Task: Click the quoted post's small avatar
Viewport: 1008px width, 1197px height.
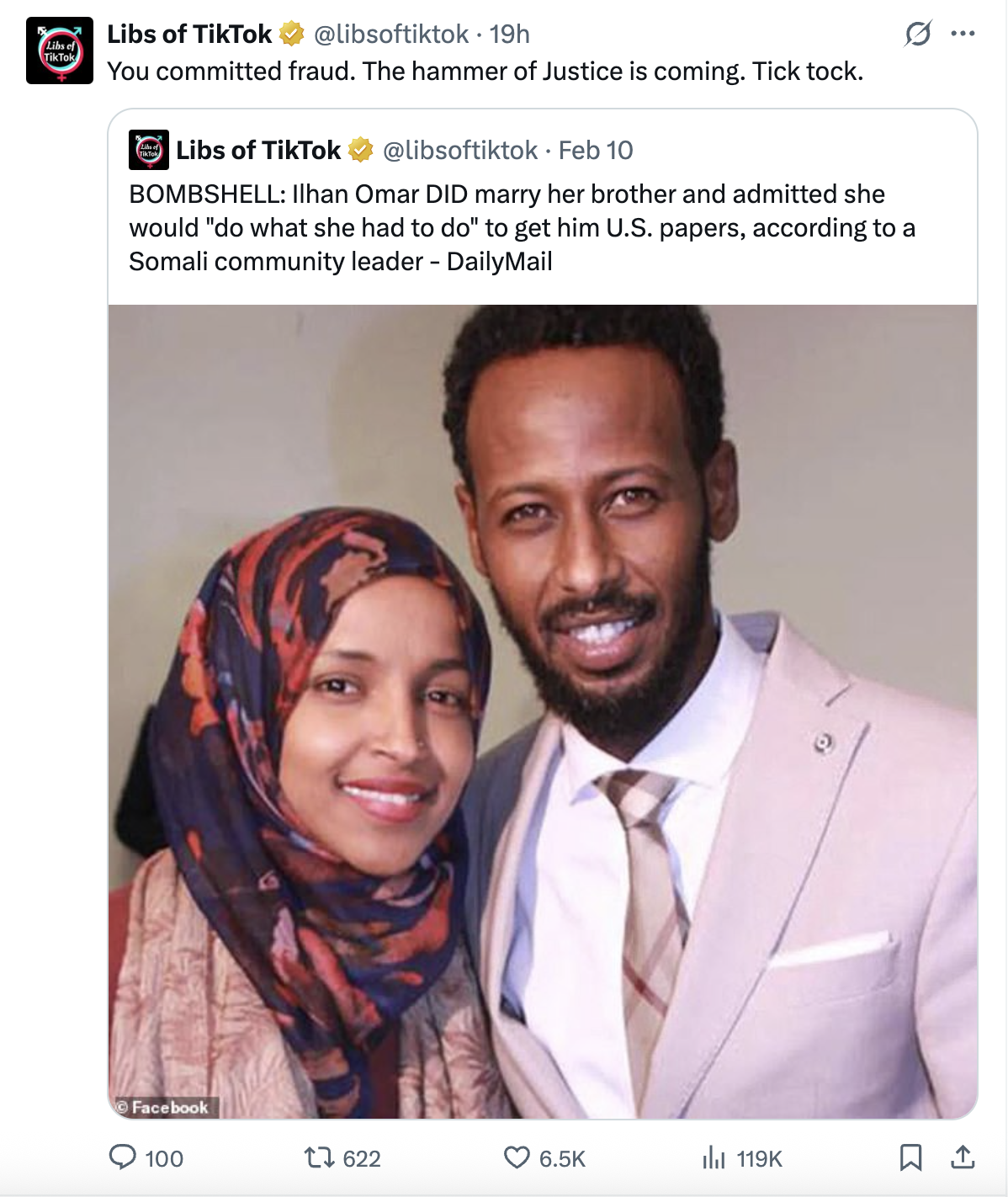Action: (149, 150)
